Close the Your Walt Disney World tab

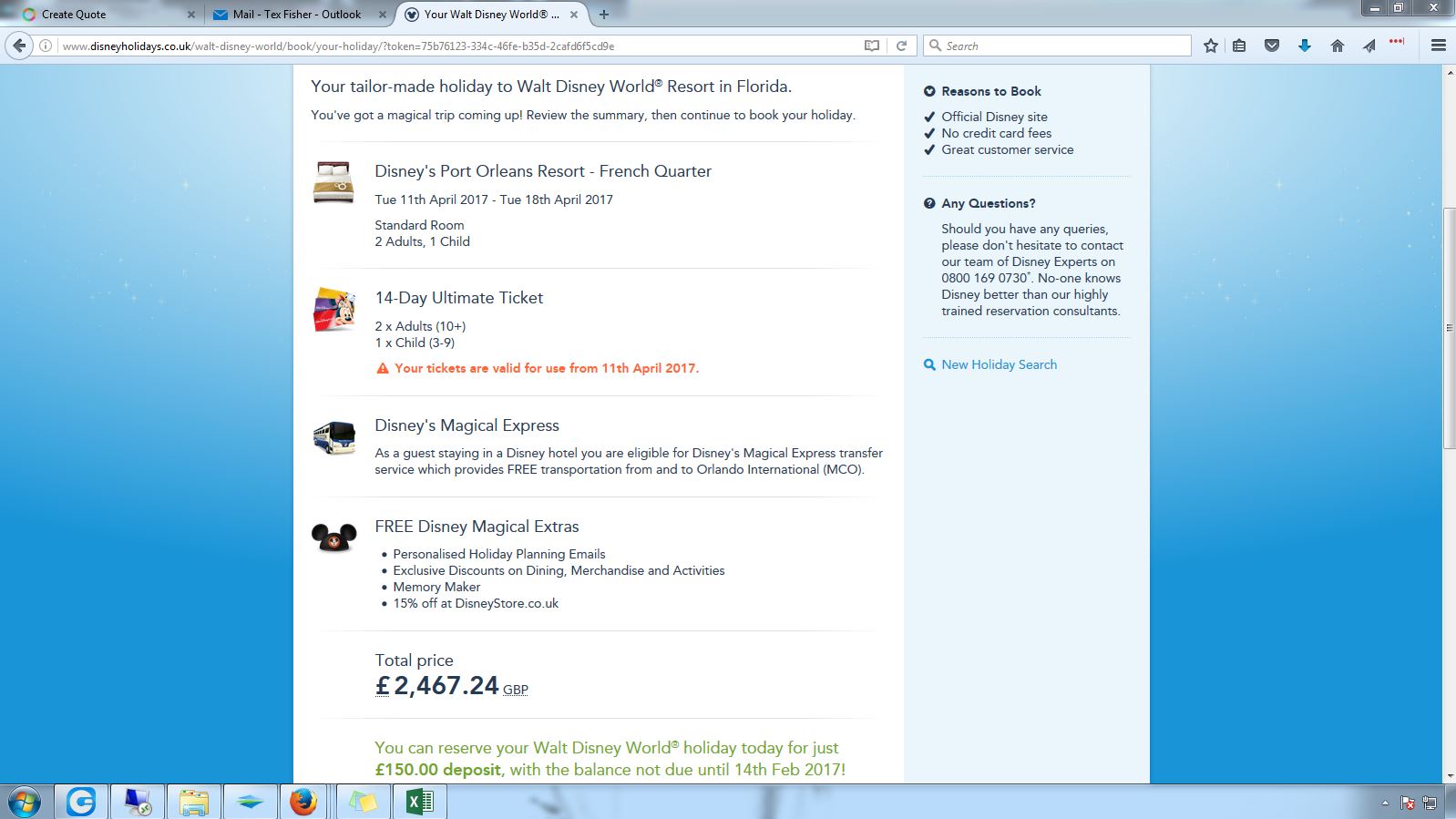[x=573, y=15]
